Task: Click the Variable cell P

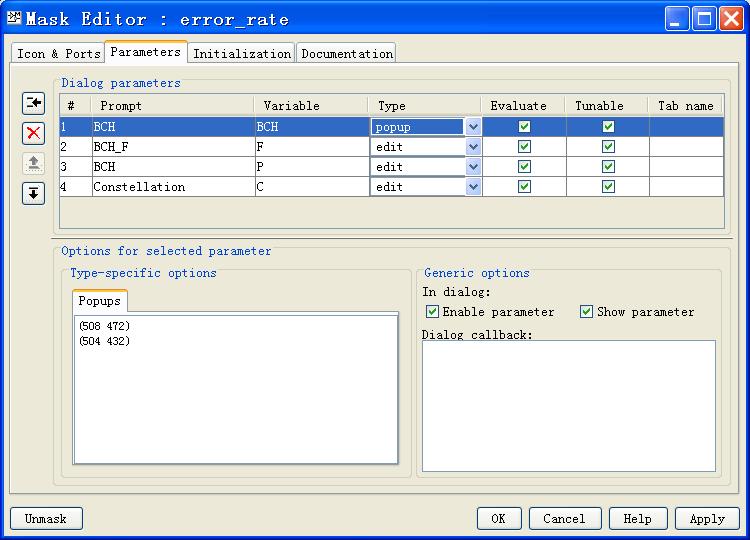Action: pyautogui.click(x=312, y=167)
